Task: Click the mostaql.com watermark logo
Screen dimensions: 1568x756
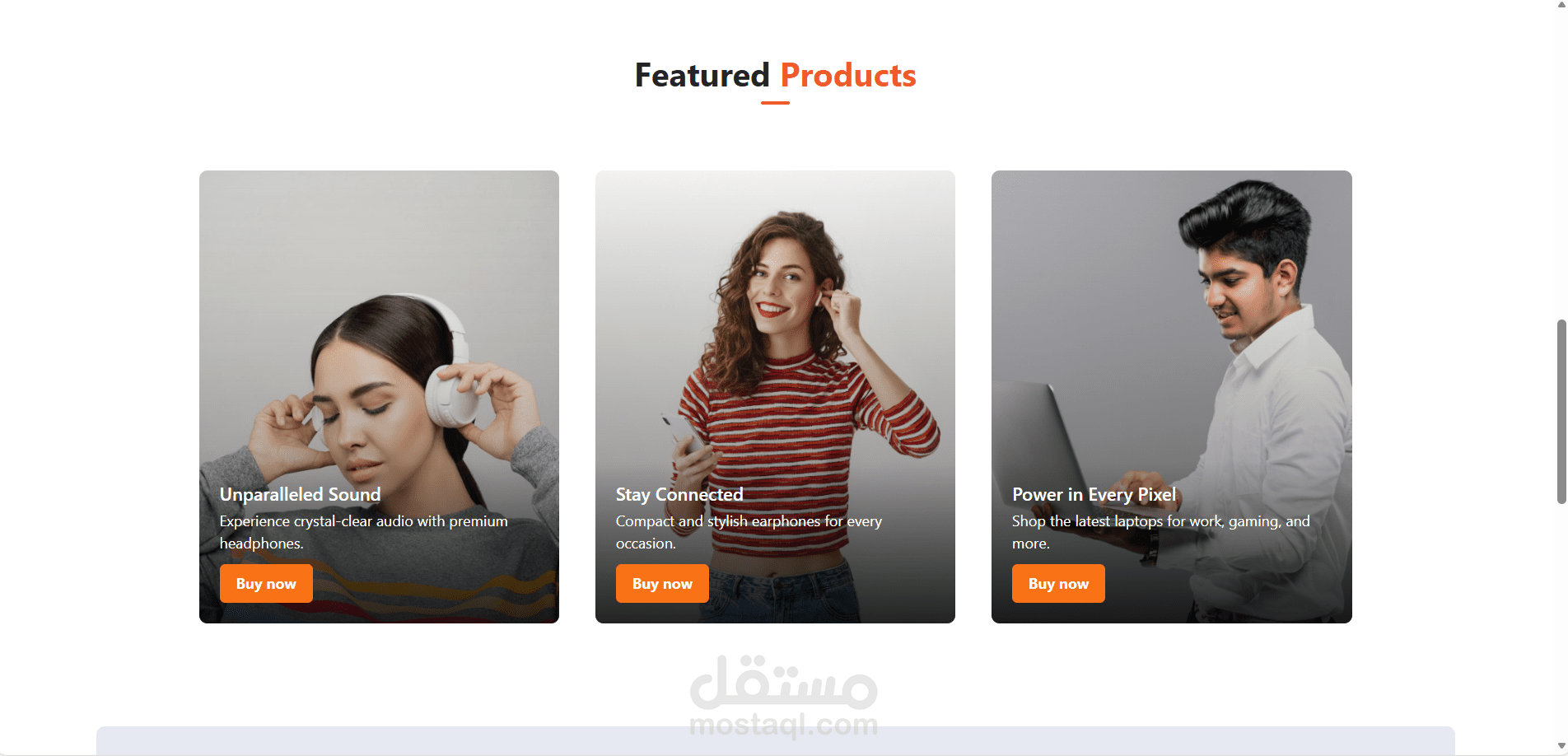Action: point(783,697)
